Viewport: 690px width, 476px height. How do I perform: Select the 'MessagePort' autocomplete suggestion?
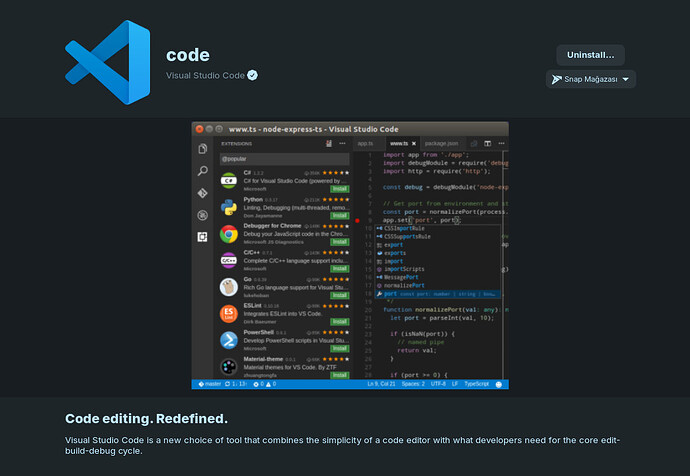coord(438,277)
